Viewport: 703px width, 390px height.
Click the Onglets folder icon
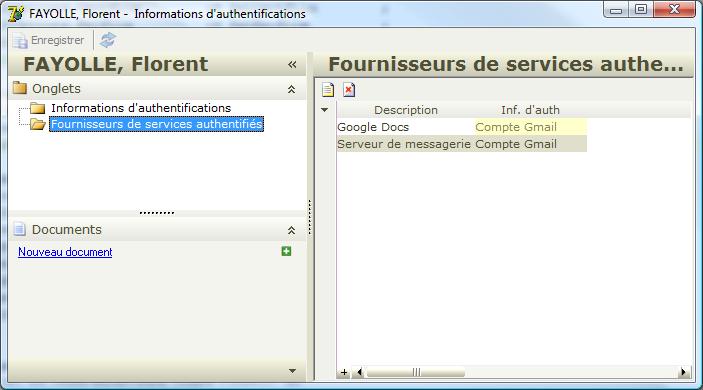[x=20, y=88]
